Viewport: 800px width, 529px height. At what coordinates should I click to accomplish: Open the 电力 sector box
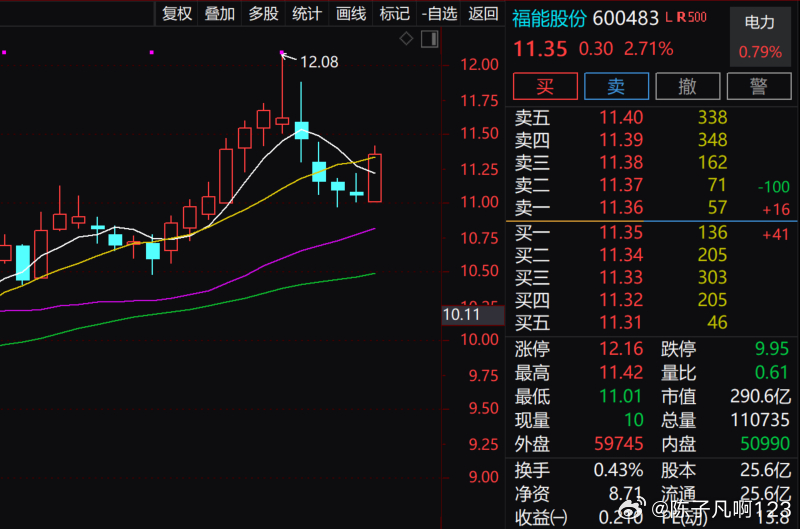point(760,37)
